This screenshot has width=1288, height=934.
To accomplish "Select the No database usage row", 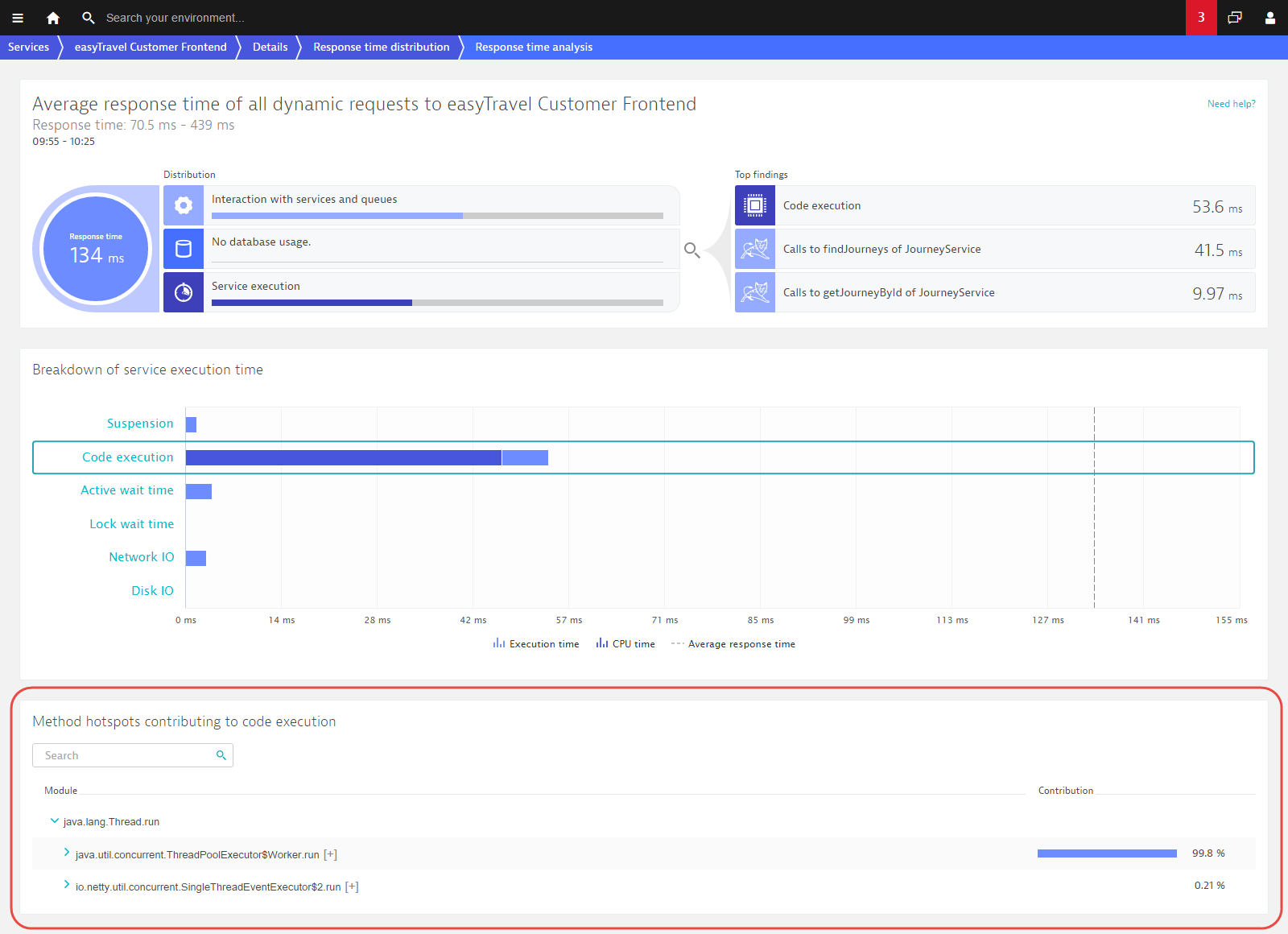I will tap(422, 249).
